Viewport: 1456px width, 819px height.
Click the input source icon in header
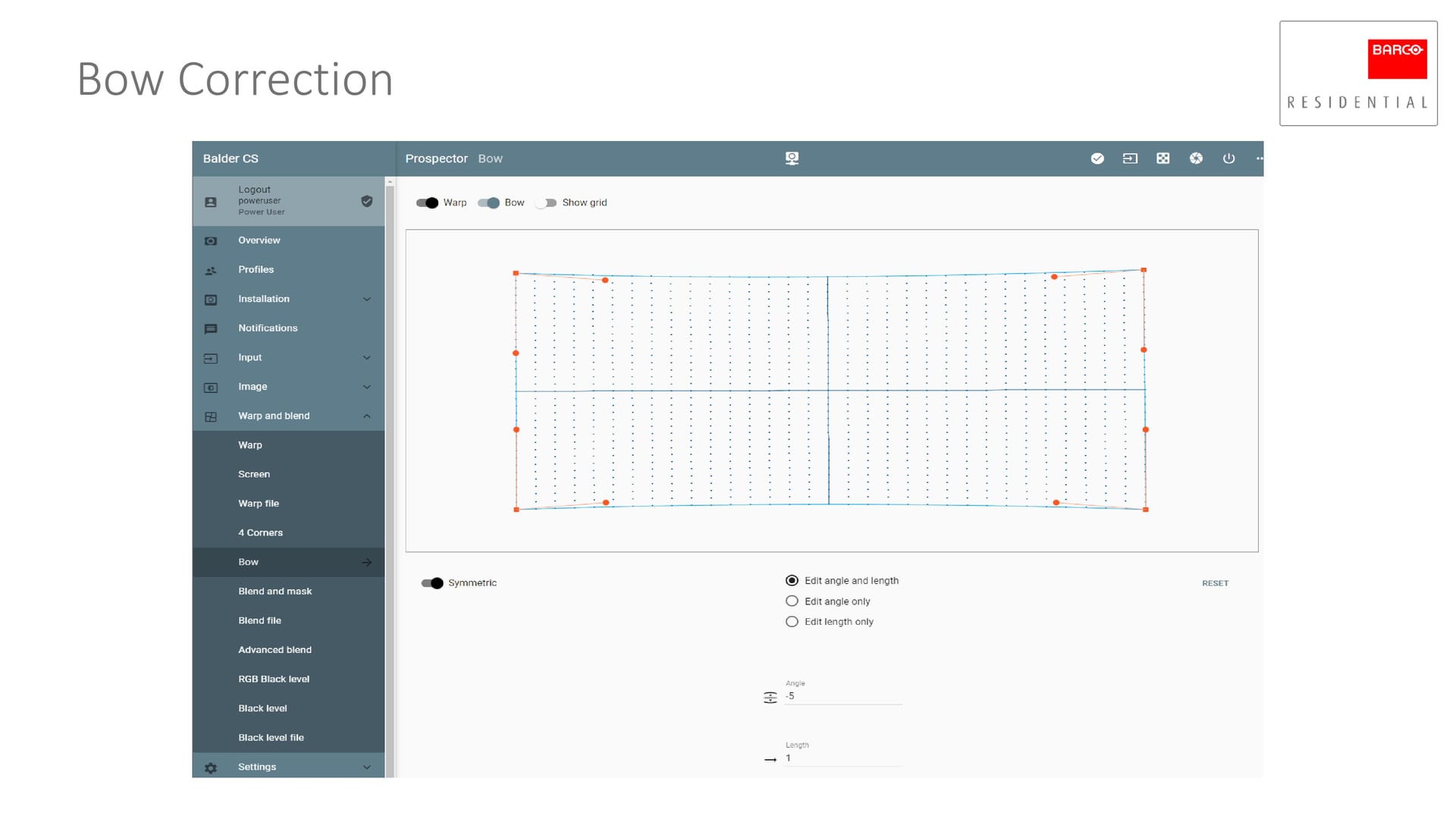1130,158
